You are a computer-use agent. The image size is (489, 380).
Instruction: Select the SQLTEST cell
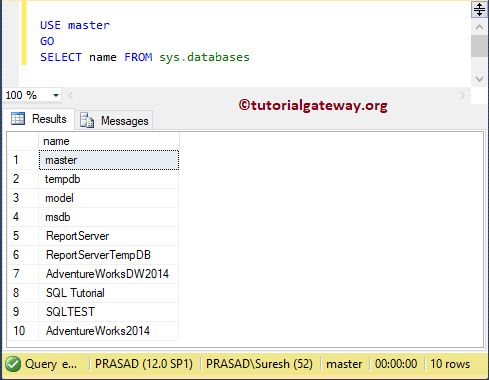(x=109, y=312)
